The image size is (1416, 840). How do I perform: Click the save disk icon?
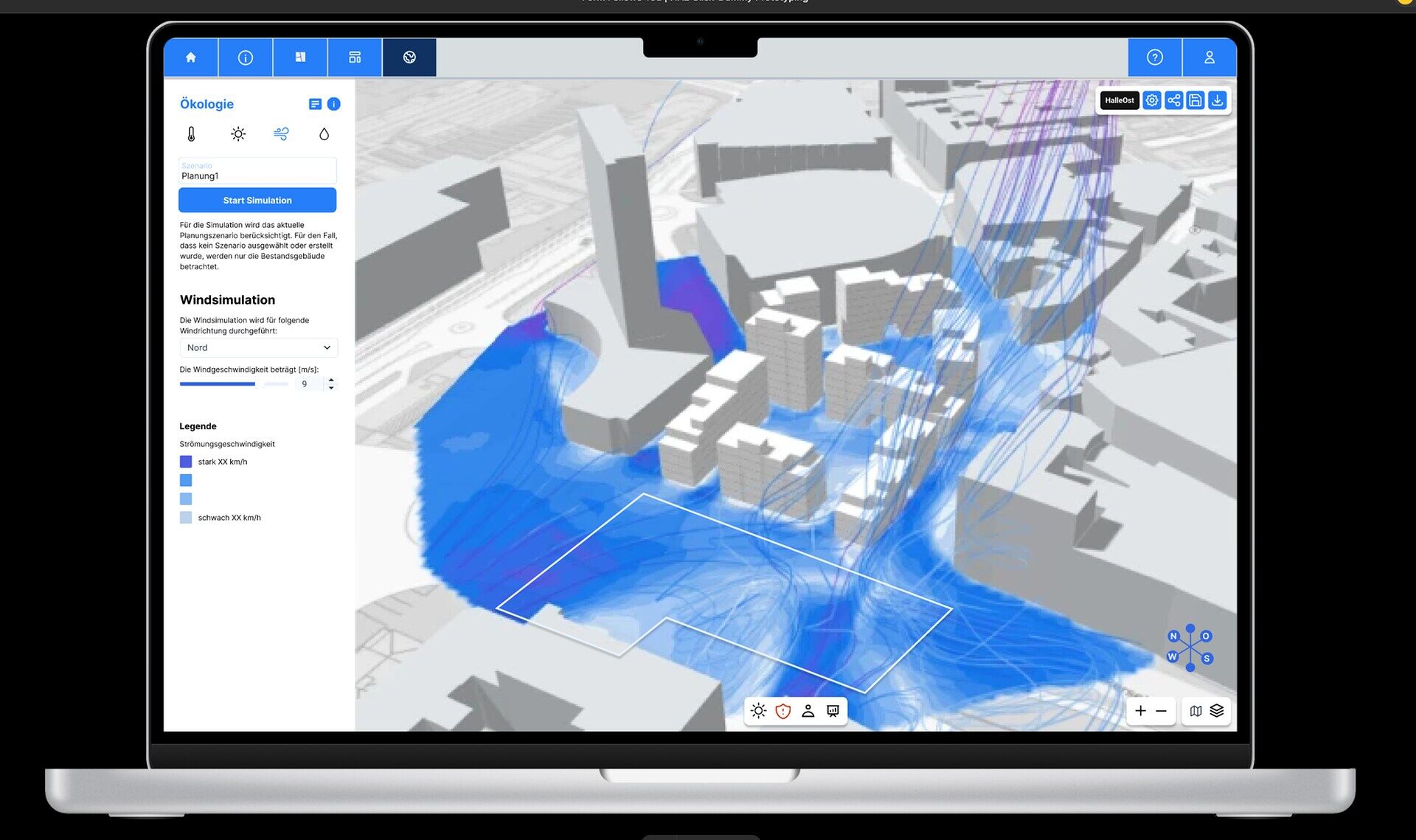click(1195, 100)
